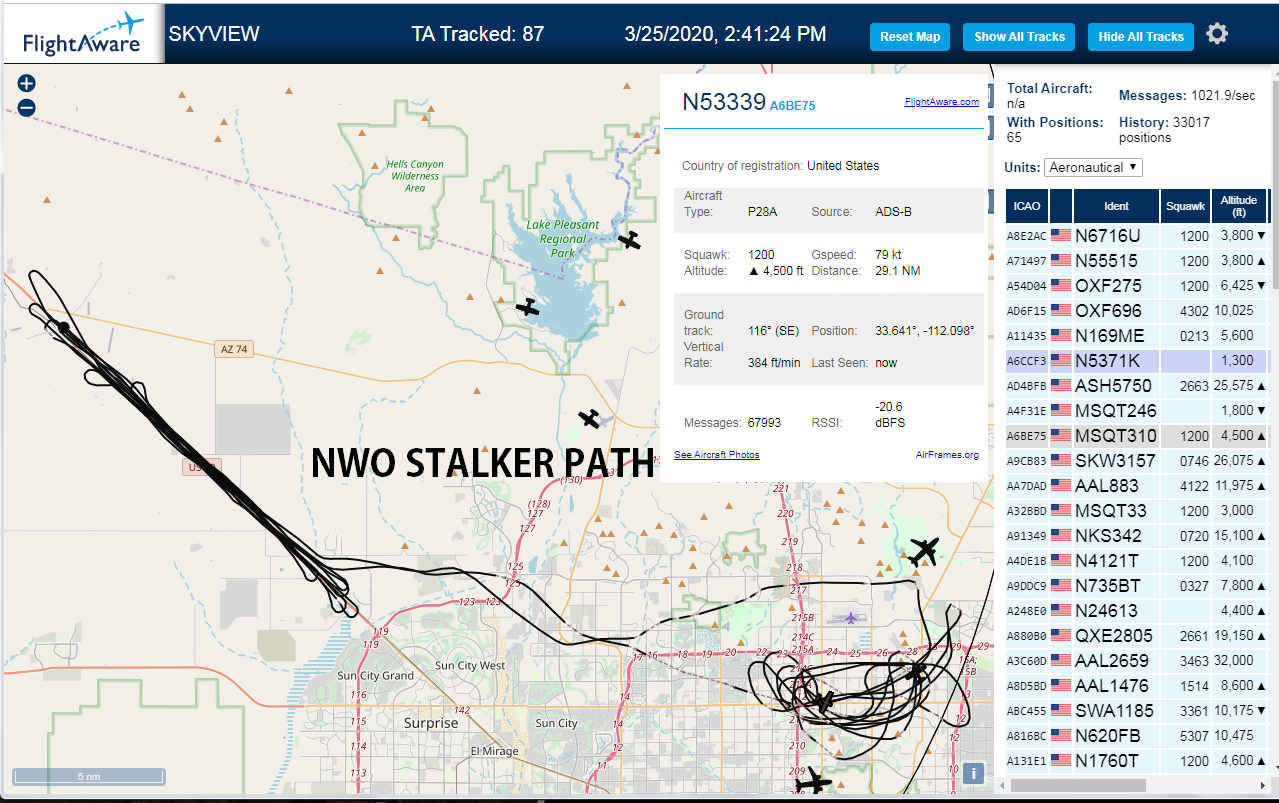Select the NKS342 aircraft row
This screenshot has height=803, width=1279.
click(1137, 536)
